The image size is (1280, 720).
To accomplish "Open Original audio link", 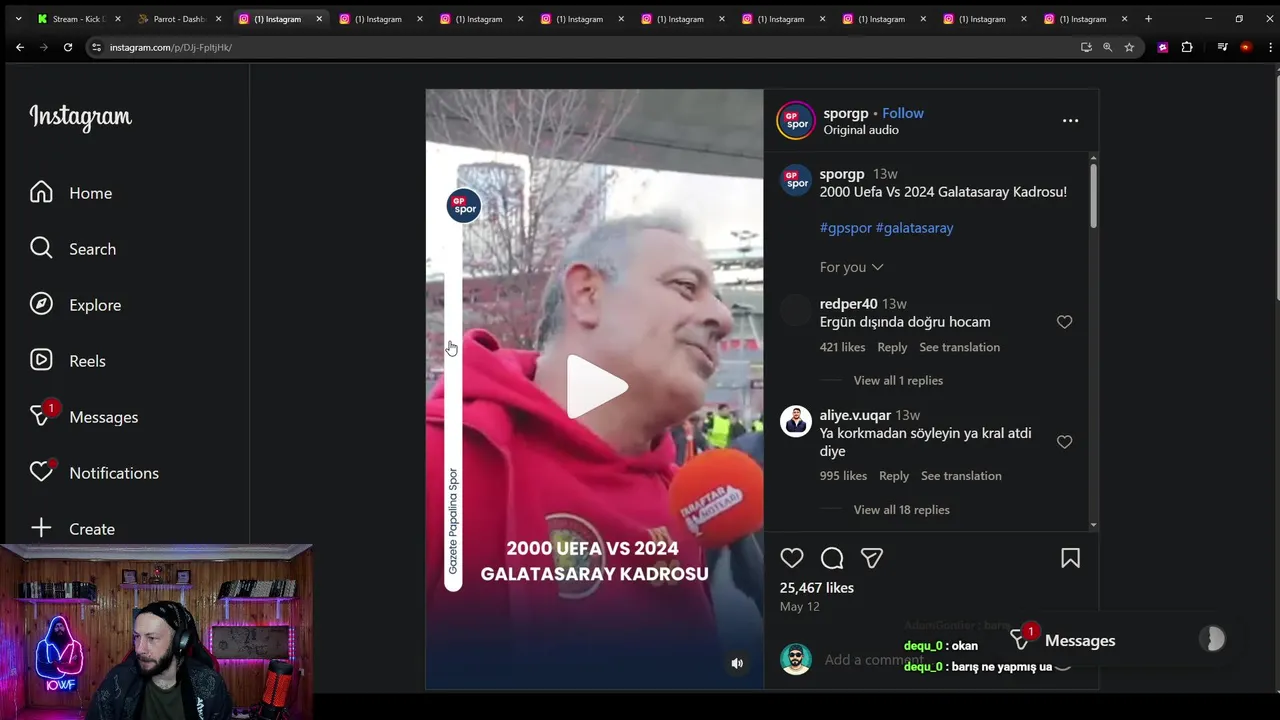I will pyautogui.click(x=861, y=130).
